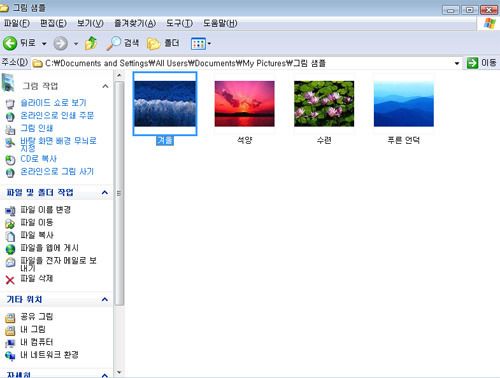Open the Forward history dropdown arrow

point(76,44)
